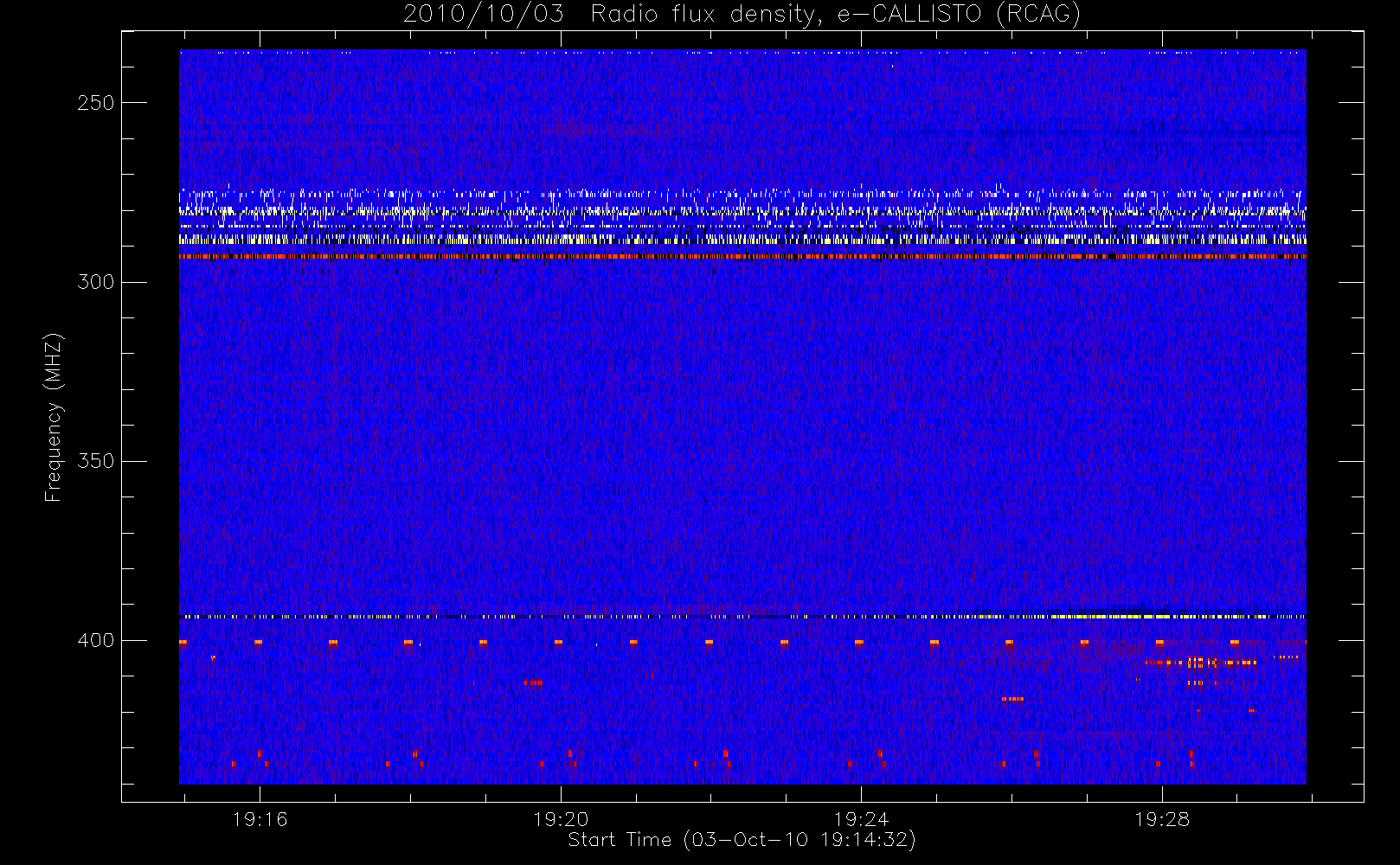This screenshot has width=1400, height=865.
Task: Click the 250 frequency tick label
Action: [95, 103]
